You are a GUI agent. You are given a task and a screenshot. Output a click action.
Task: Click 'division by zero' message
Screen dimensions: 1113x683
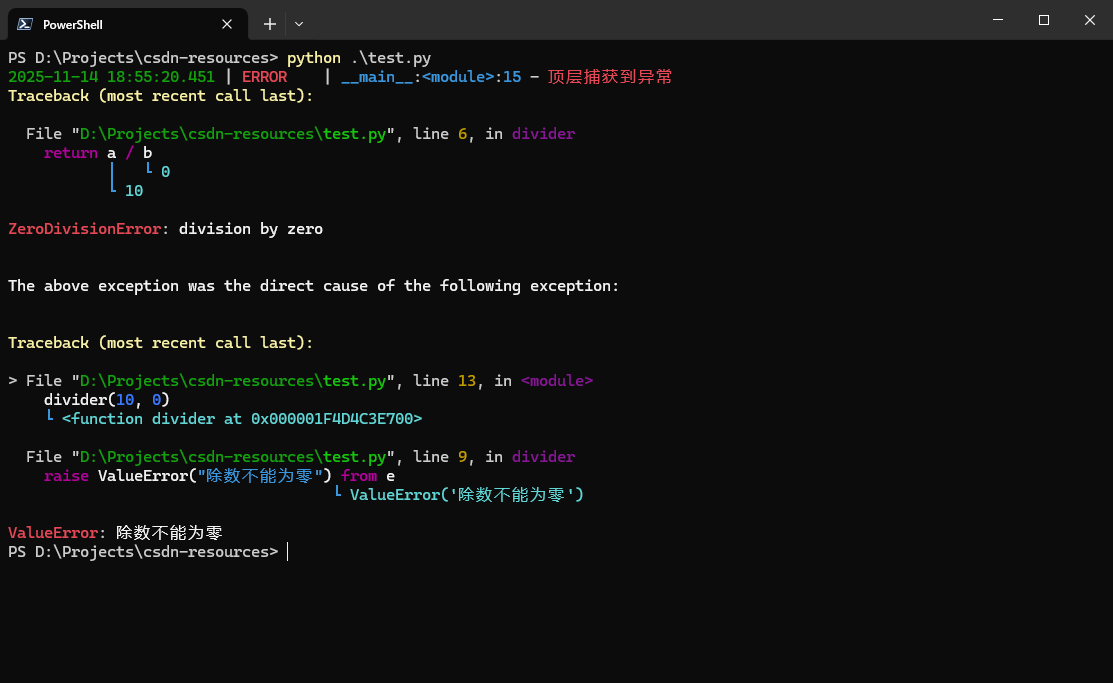(251, 229)
